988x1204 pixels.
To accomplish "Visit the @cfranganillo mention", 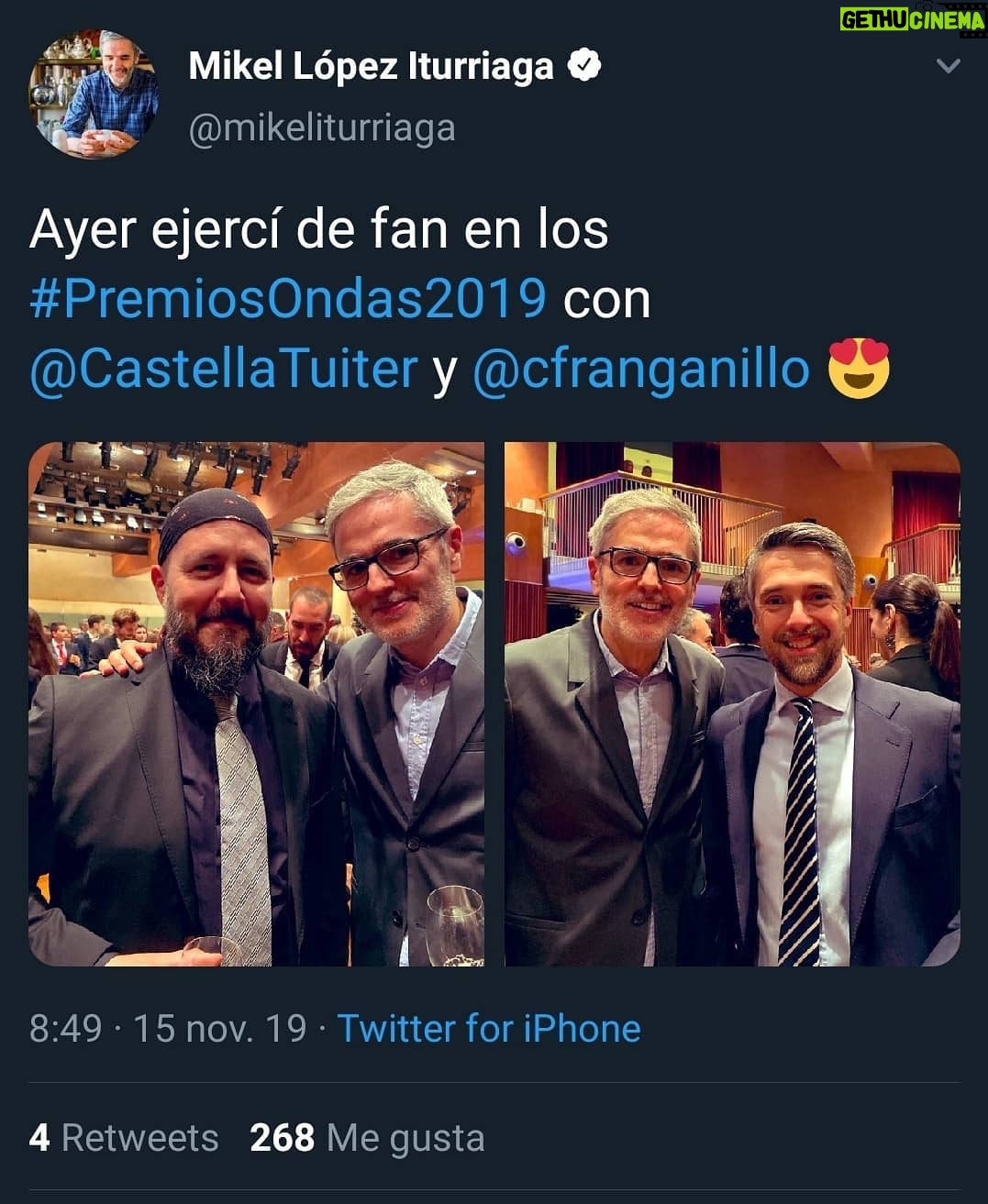I will 641,369.
